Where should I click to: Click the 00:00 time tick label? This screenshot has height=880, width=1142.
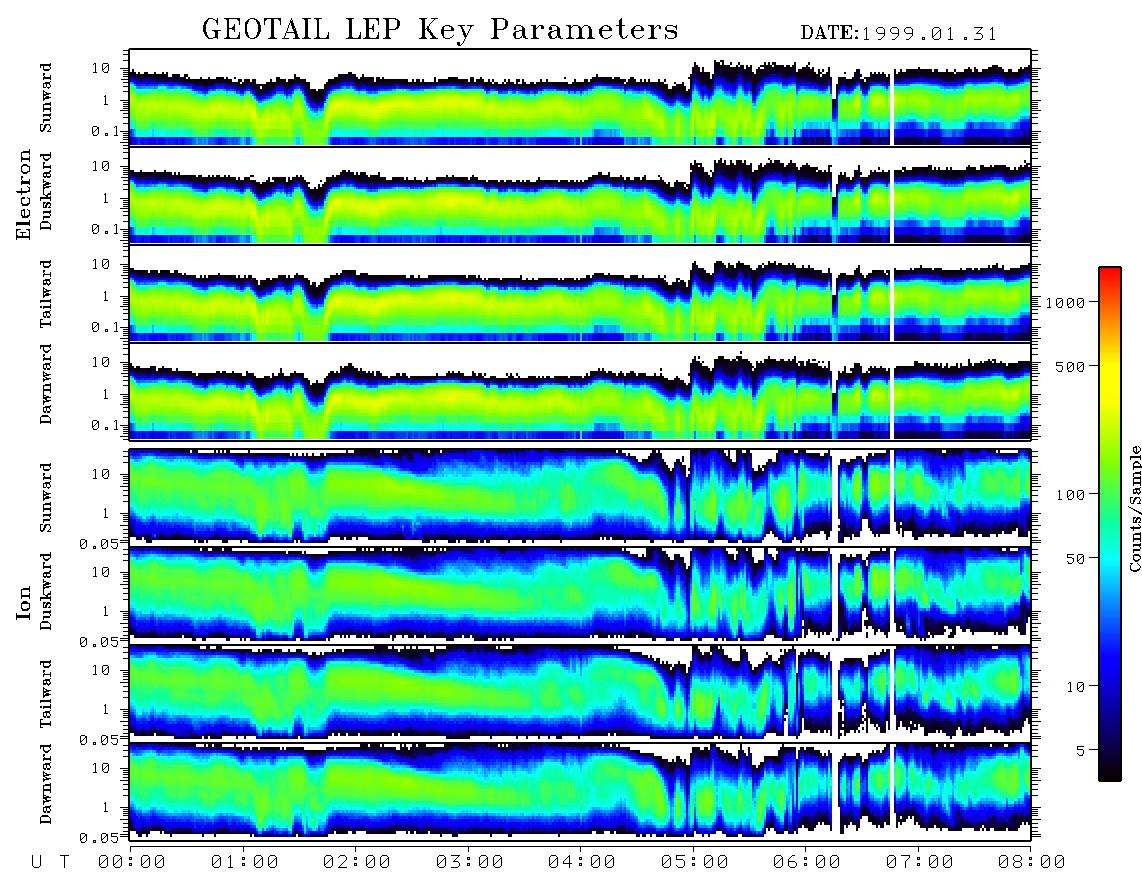pos(131,862)
